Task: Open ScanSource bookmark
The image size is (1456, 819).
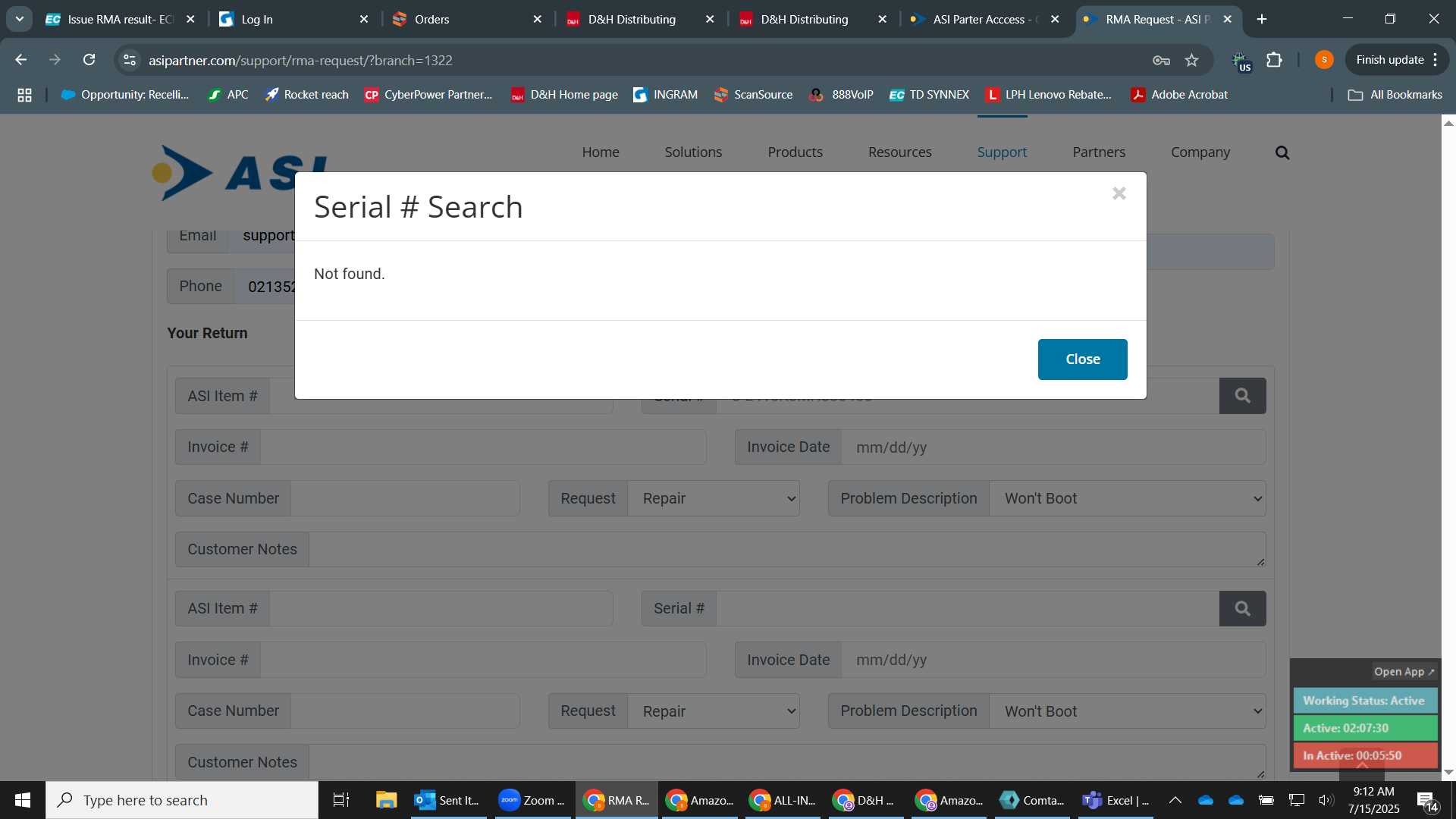Action: (753, 95)
